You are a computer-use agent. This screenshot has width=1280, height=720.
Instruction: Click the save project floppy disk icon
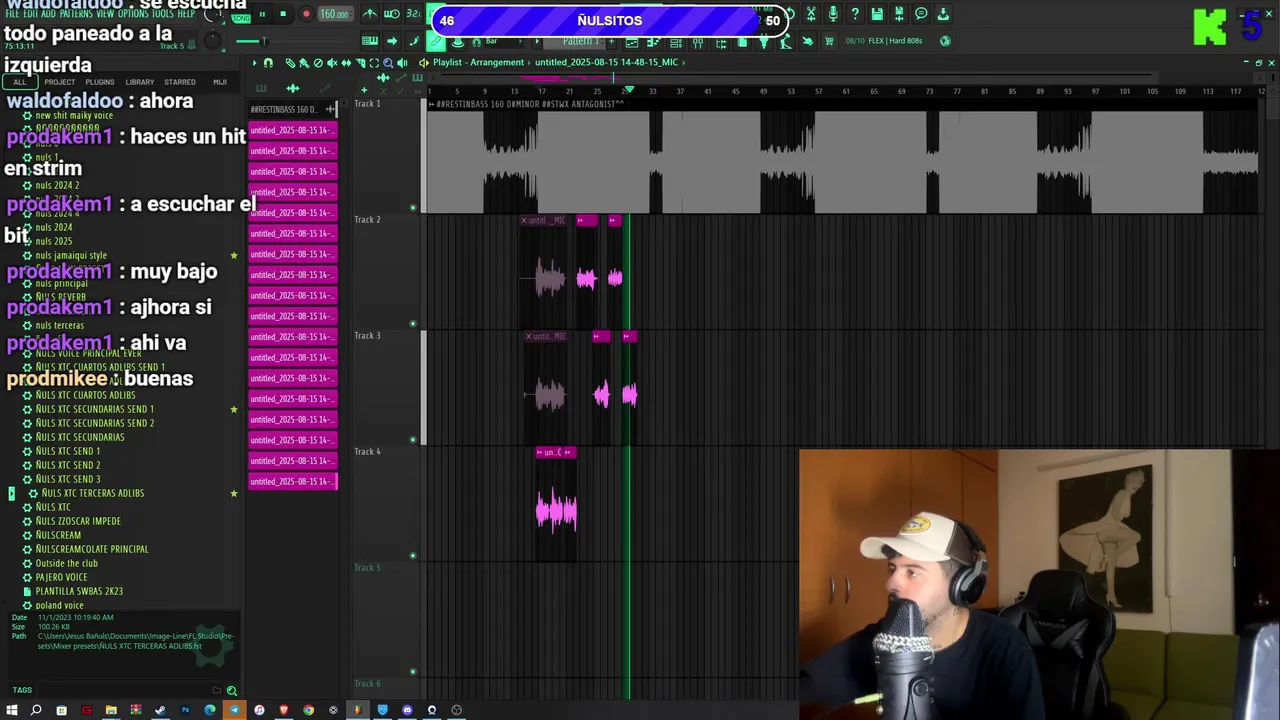click(877, 14)
